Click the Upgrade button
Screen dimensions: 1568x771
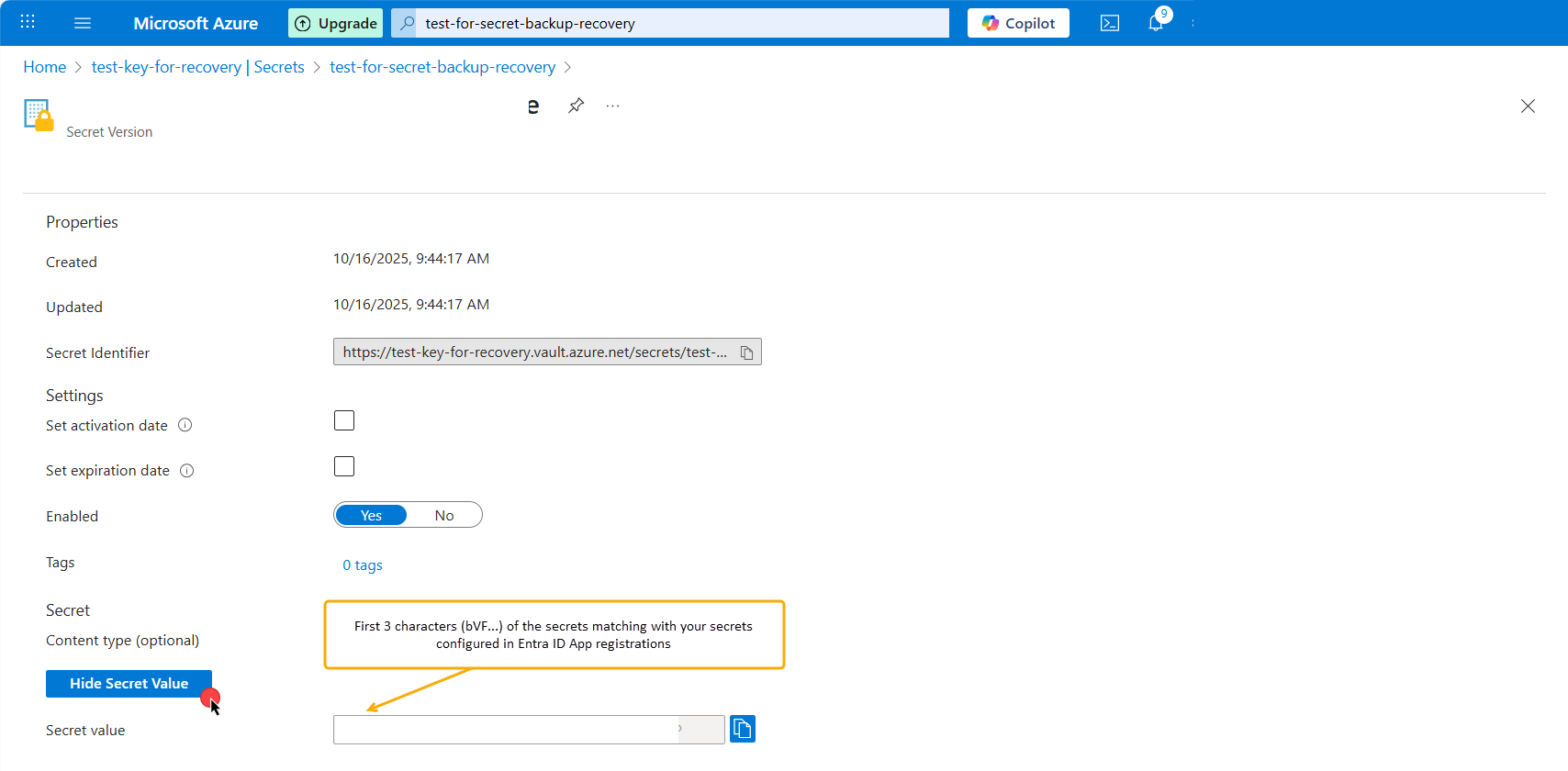click(336, 23)
